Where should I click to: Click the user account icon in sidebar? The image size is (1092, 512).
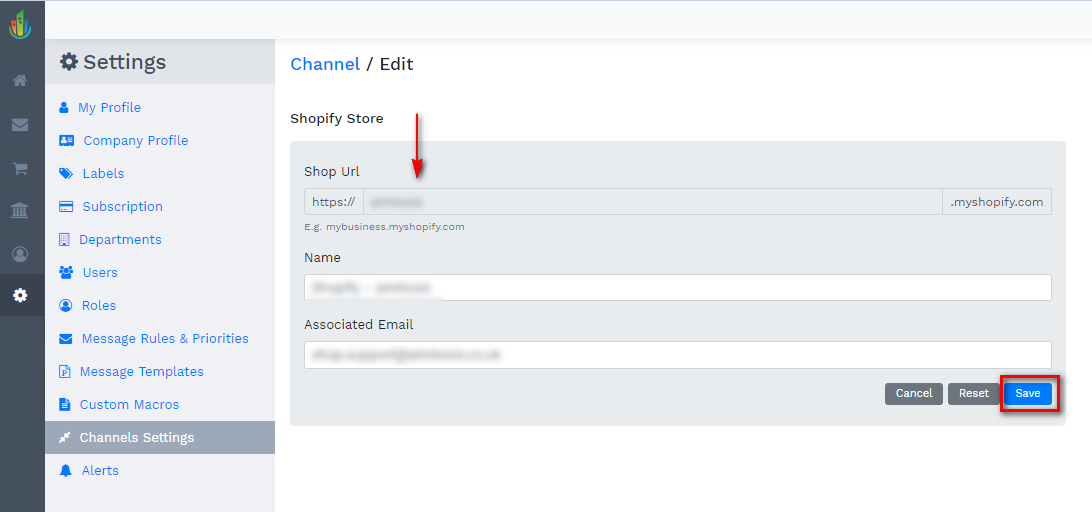click(x=20, y=254)
